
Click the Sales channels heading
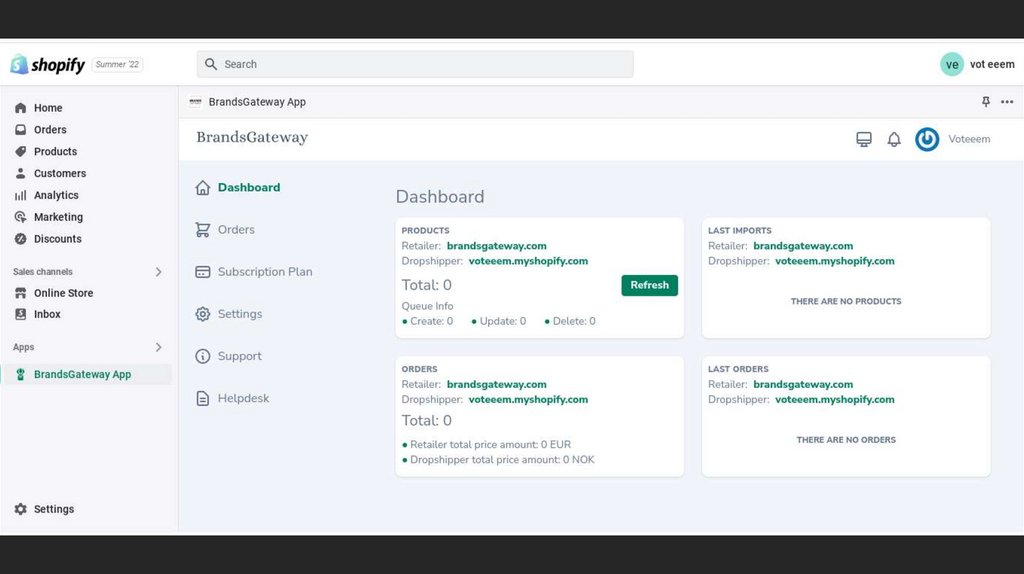[x=43, y=272]
